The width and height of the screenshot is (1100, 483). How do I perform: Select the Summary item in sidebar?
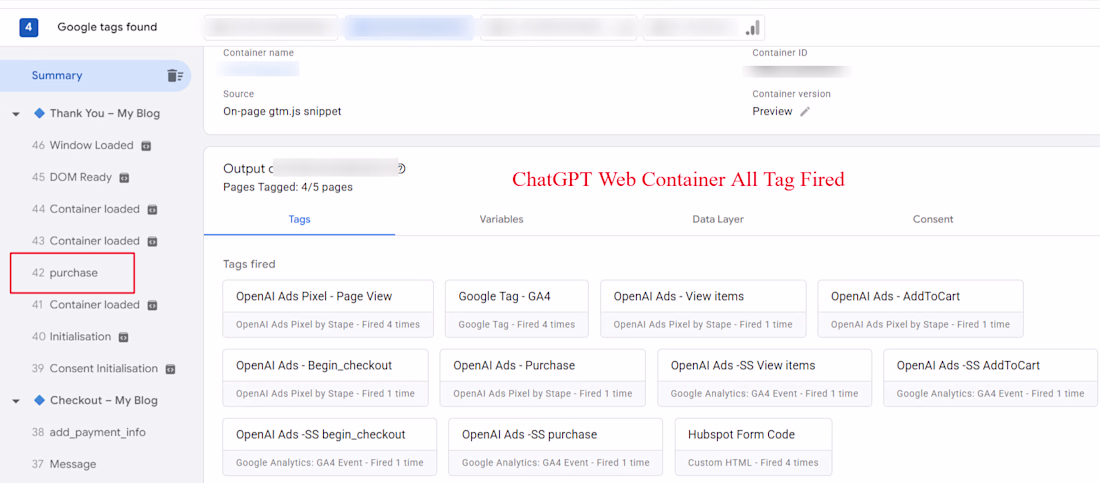click(x=95, y=76)
